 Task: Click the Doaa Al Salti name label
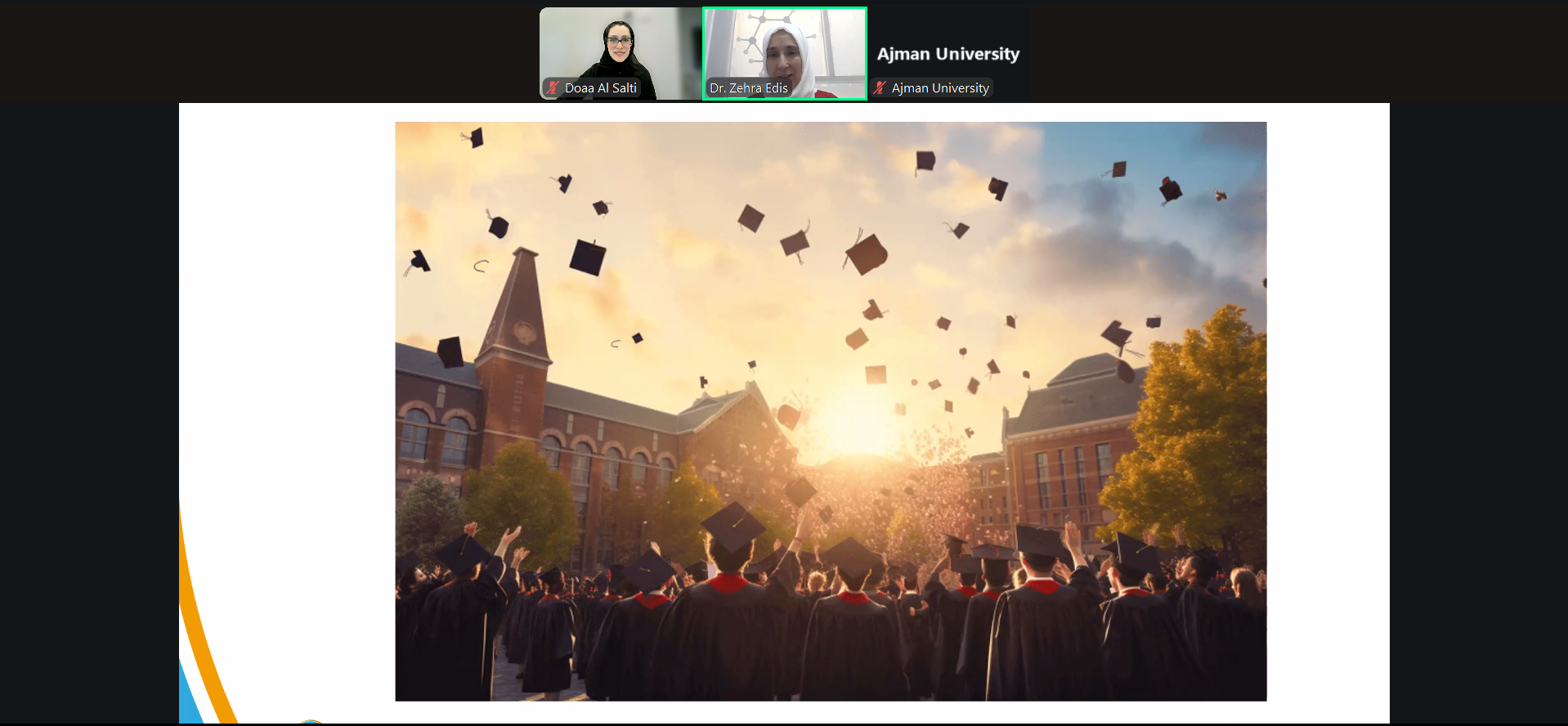(600, 87)
